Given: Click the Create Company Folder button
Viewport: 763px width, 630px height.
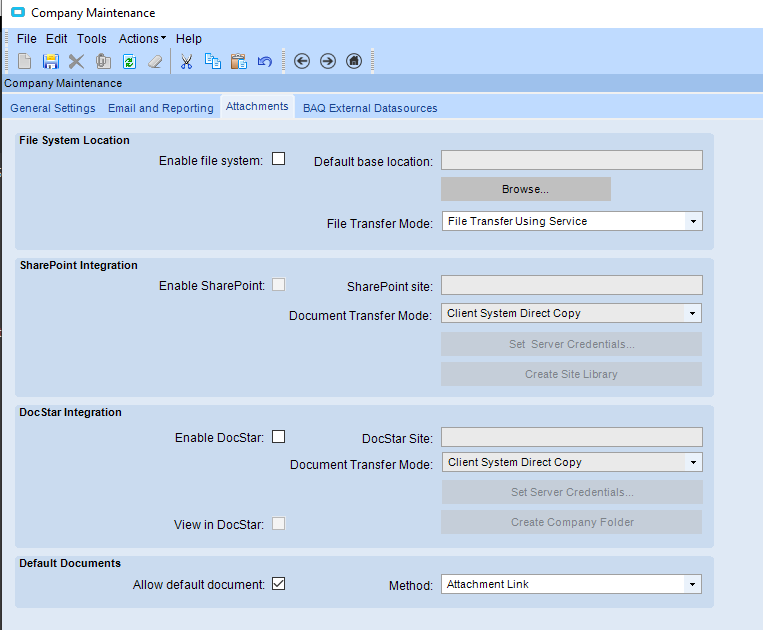Looking at the screenshot, I should (x=571, y=522).
